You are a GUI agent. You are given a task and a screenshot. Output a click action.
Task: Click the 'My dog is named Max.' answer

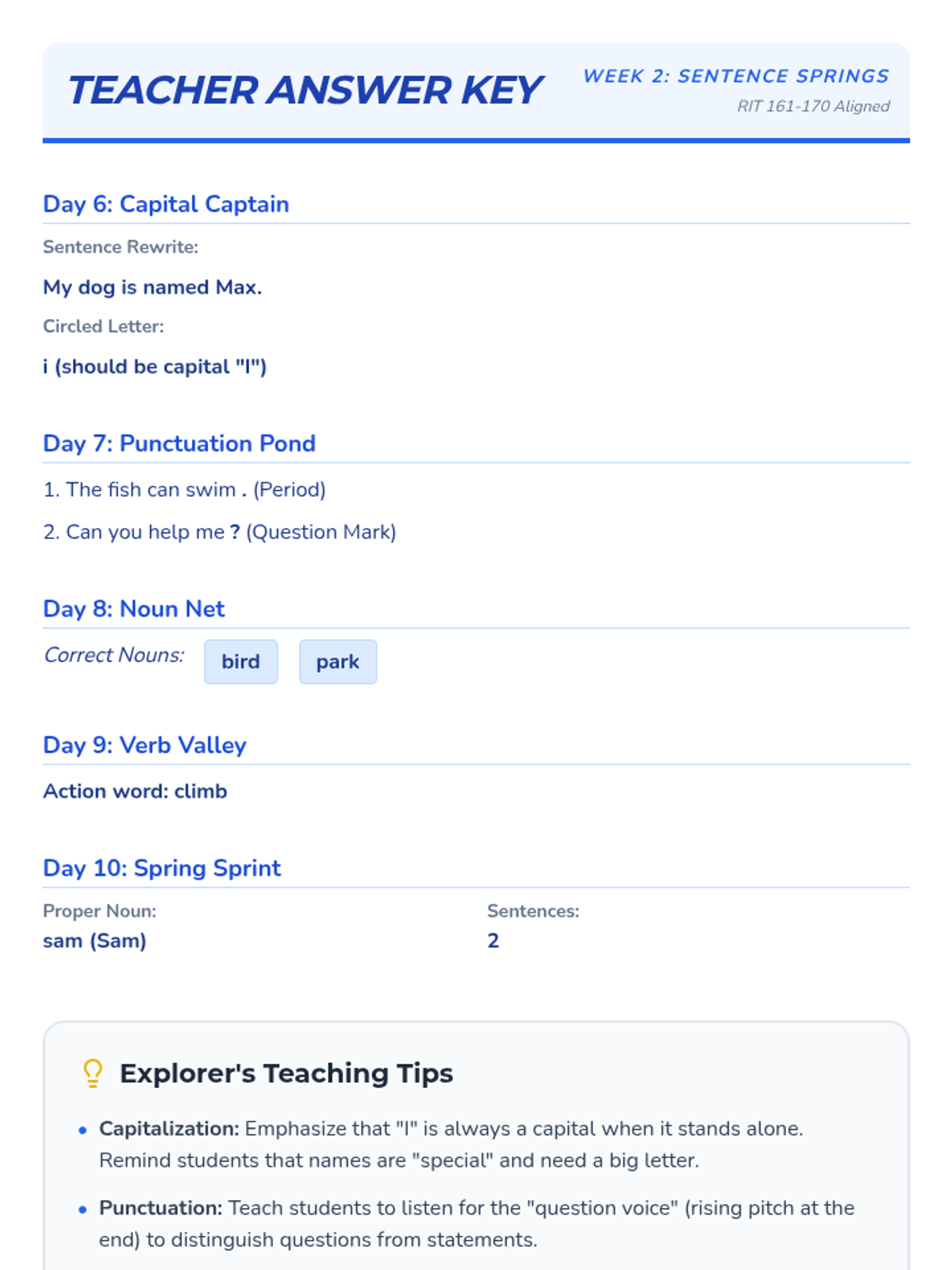coord(152,287)
